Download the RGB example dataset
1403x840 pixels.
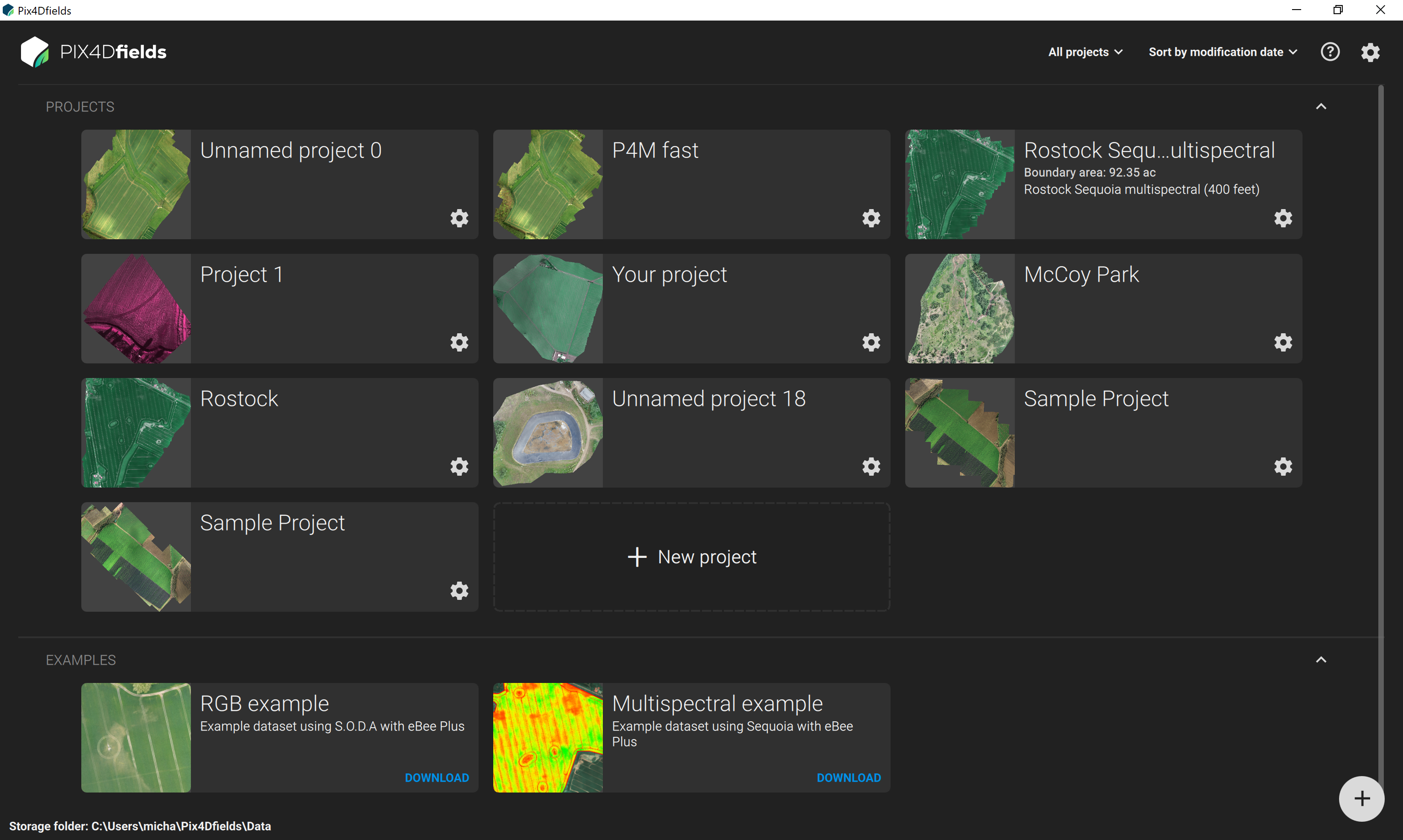[x=437, y=778]
